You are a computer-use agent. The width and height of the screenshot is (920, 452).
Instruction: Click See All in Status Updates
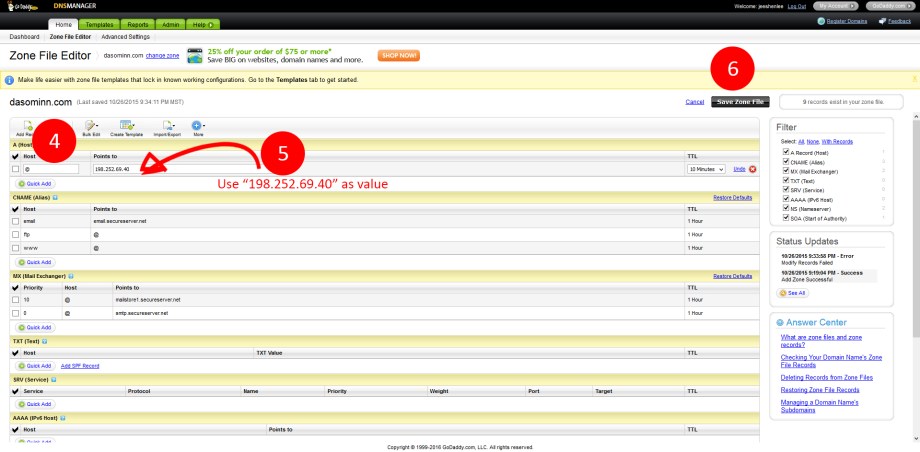(x=793, y=292)
